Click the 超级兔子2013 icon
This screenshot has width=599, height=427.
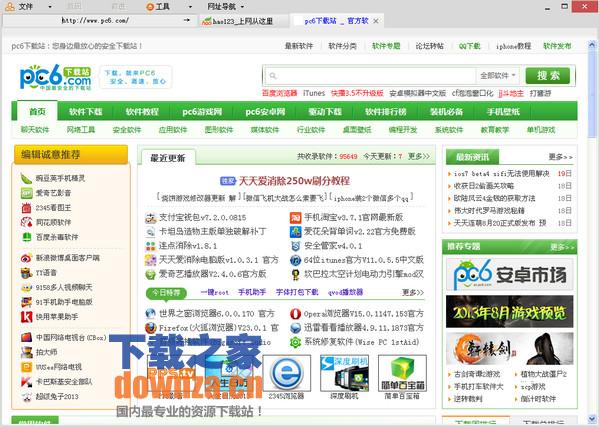(x=26, y=396)
